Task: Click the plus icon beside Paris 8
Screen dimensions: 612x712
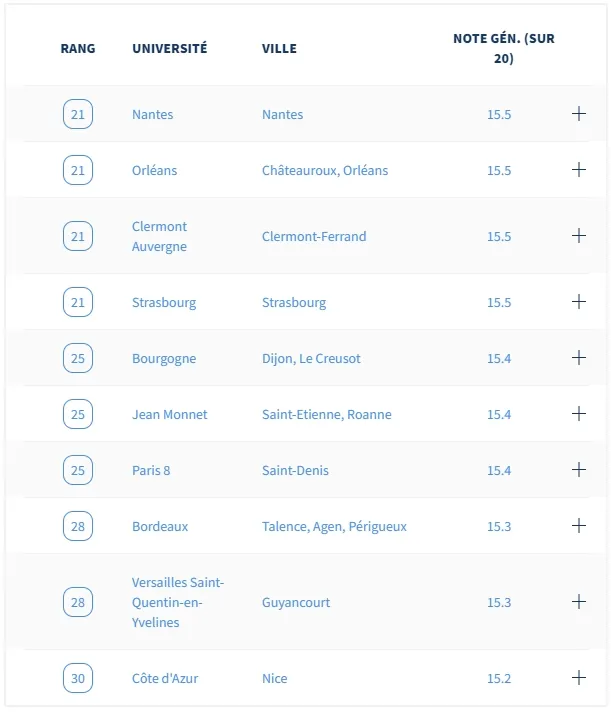Action: tap(578, 469)
